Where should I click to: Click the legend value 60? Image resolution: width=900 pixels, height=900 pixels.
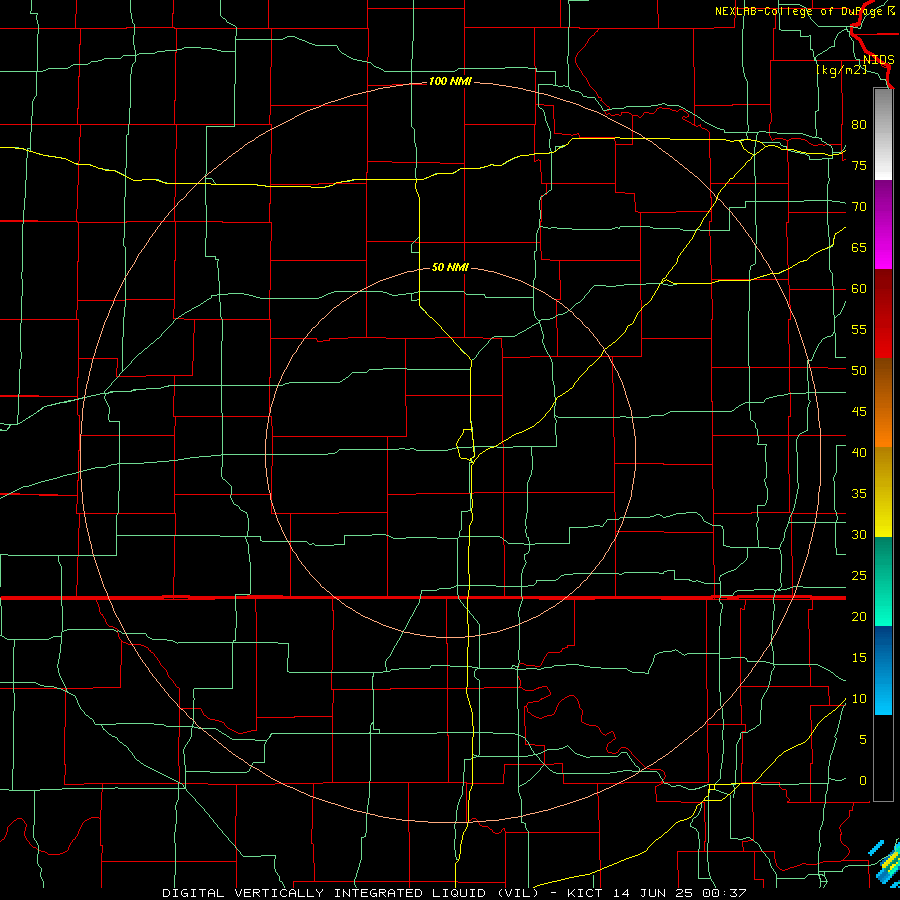point(859,289)
